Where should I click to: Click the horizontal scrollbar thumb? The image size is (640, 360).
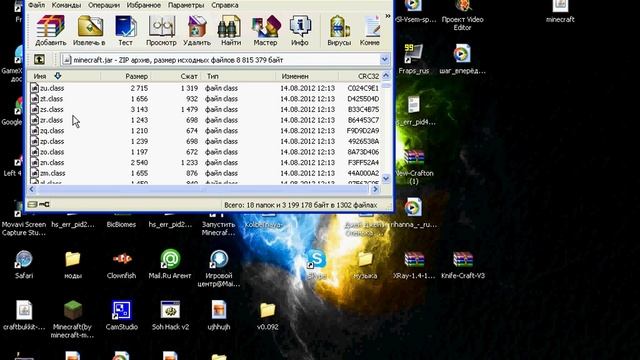203,189
